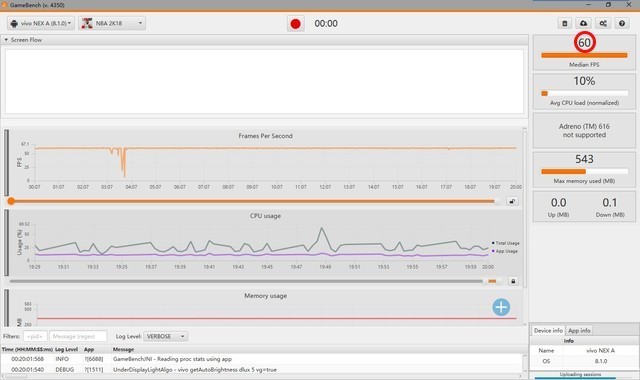The height and width of the screenshot is (380, 640).
Task: Click the blue plus add-chart button
Action: point(501,307)
